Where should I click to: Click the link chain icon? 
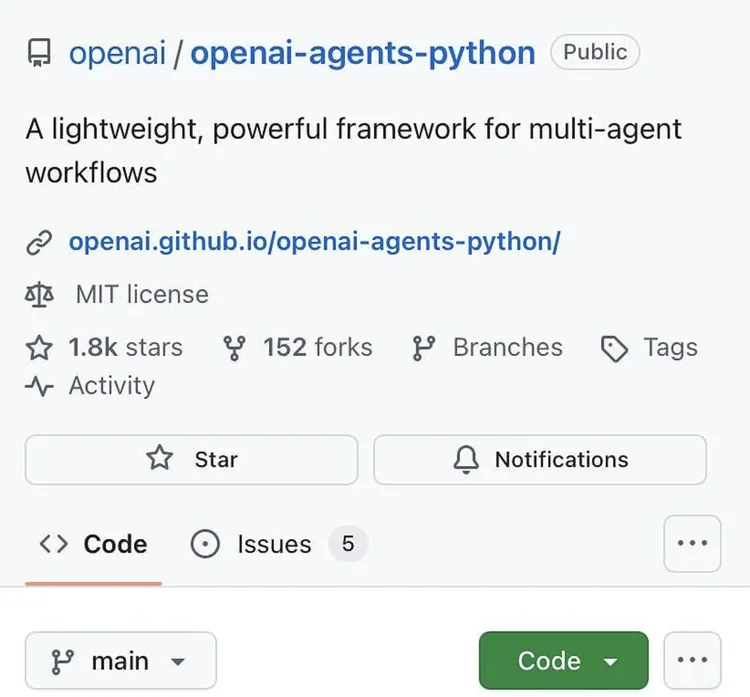click(39, 242)
